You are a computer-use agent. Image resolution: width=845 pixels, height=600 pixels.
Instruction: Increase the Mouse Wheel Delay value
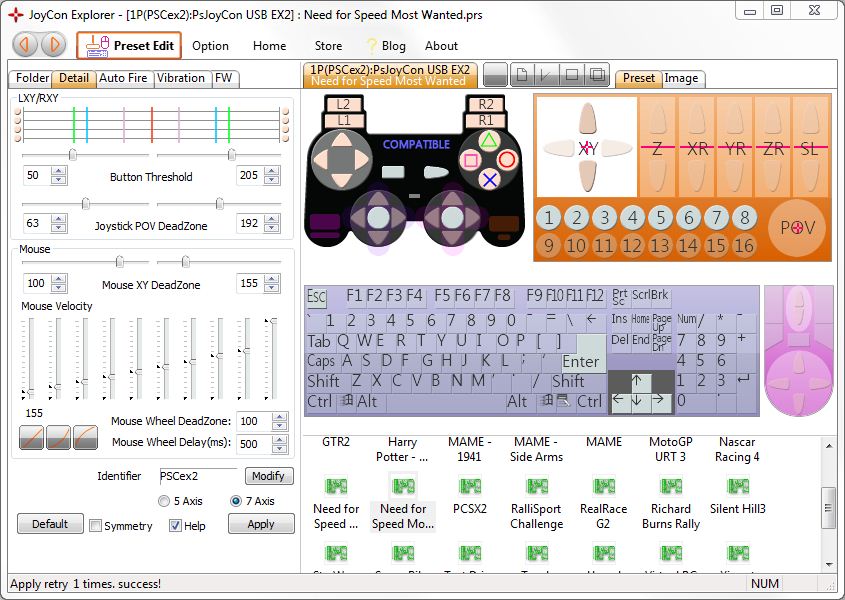(279, 439)
